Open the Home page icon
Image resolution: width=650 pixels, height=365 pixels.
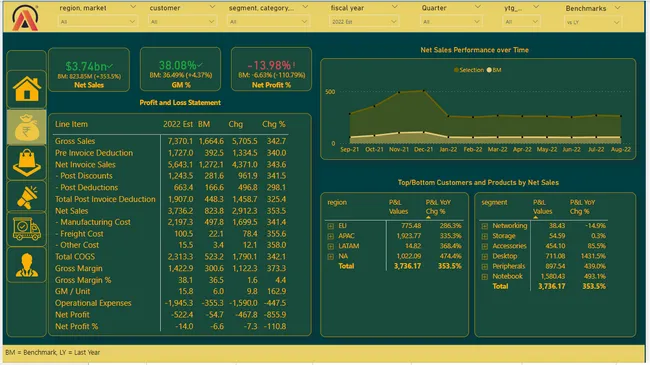tap(27, 89)
